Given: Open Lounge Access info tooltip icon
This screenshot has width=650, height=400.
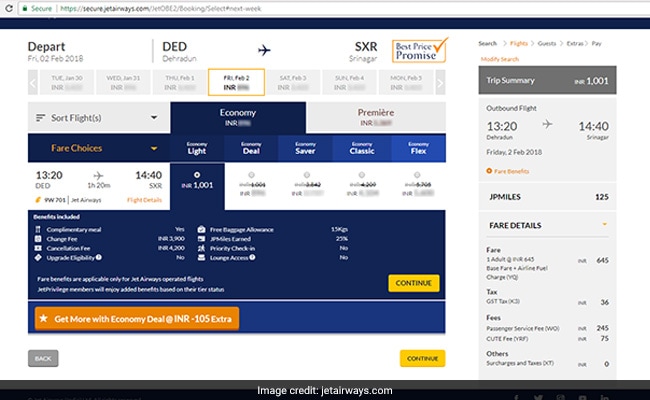Looking at the screenshot, I should (x=252, y=257).
